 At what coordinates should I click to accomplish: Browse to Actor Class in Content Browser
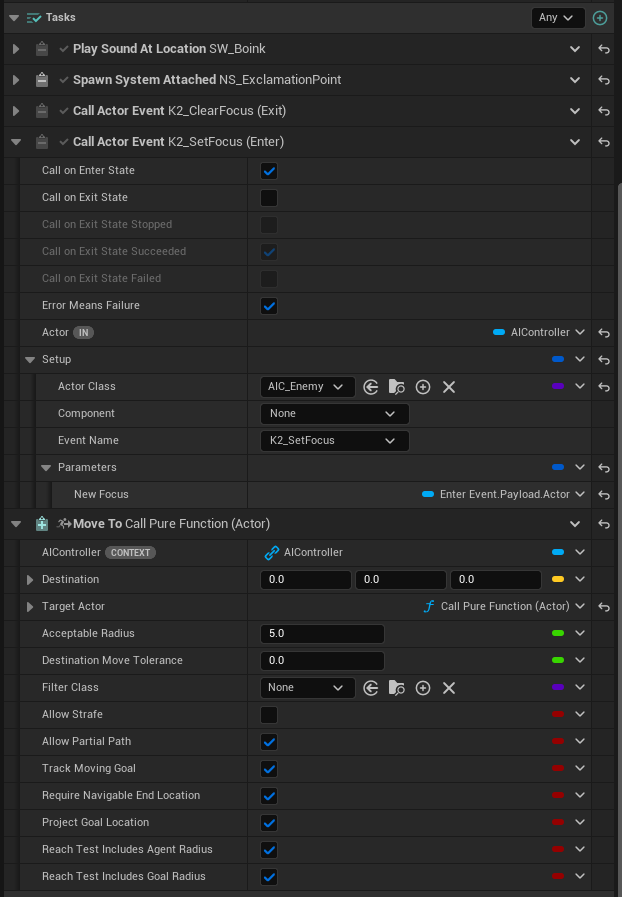(397, 387)
